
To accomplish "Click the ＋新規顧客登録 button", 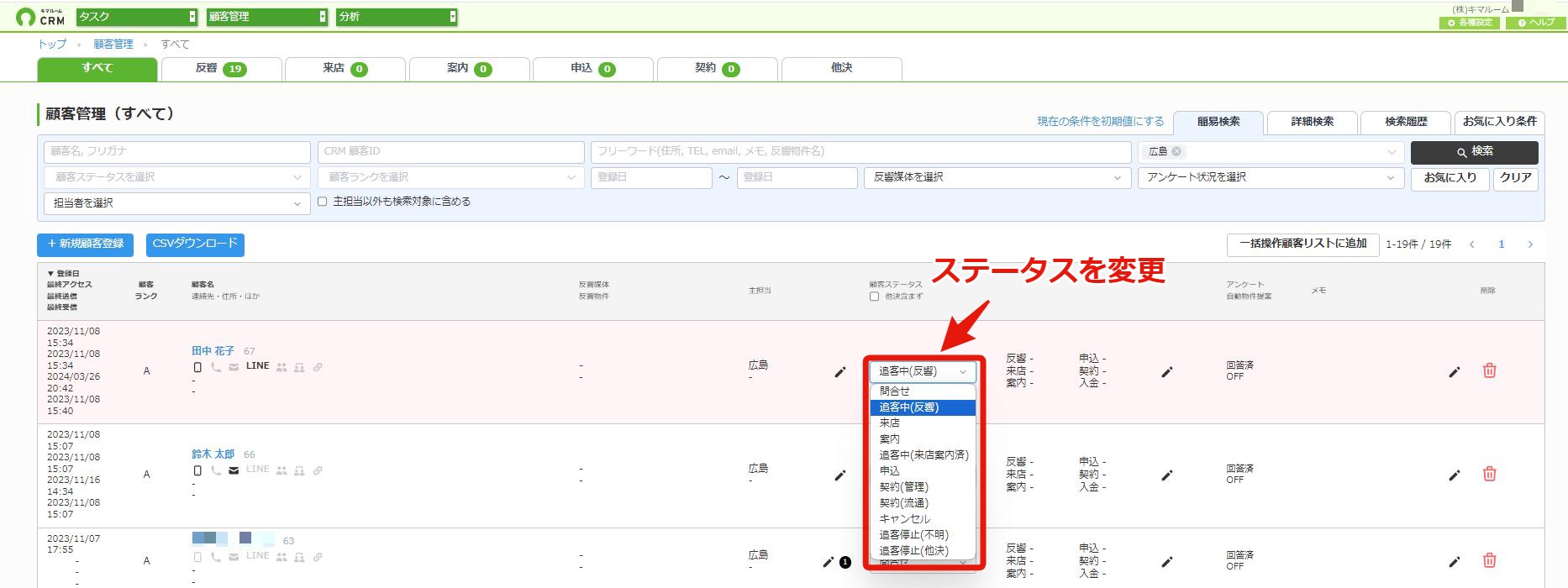I will click(85, 244).
